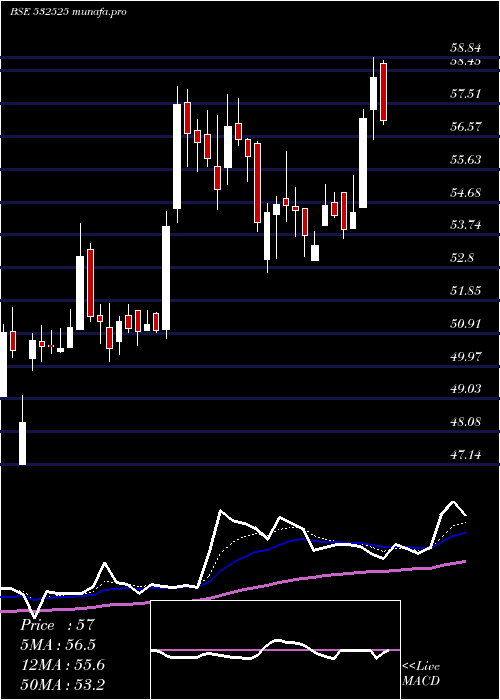Click the <<Live MACD label
The height and width of the screenshot is (700, 500).
point(421,674)
